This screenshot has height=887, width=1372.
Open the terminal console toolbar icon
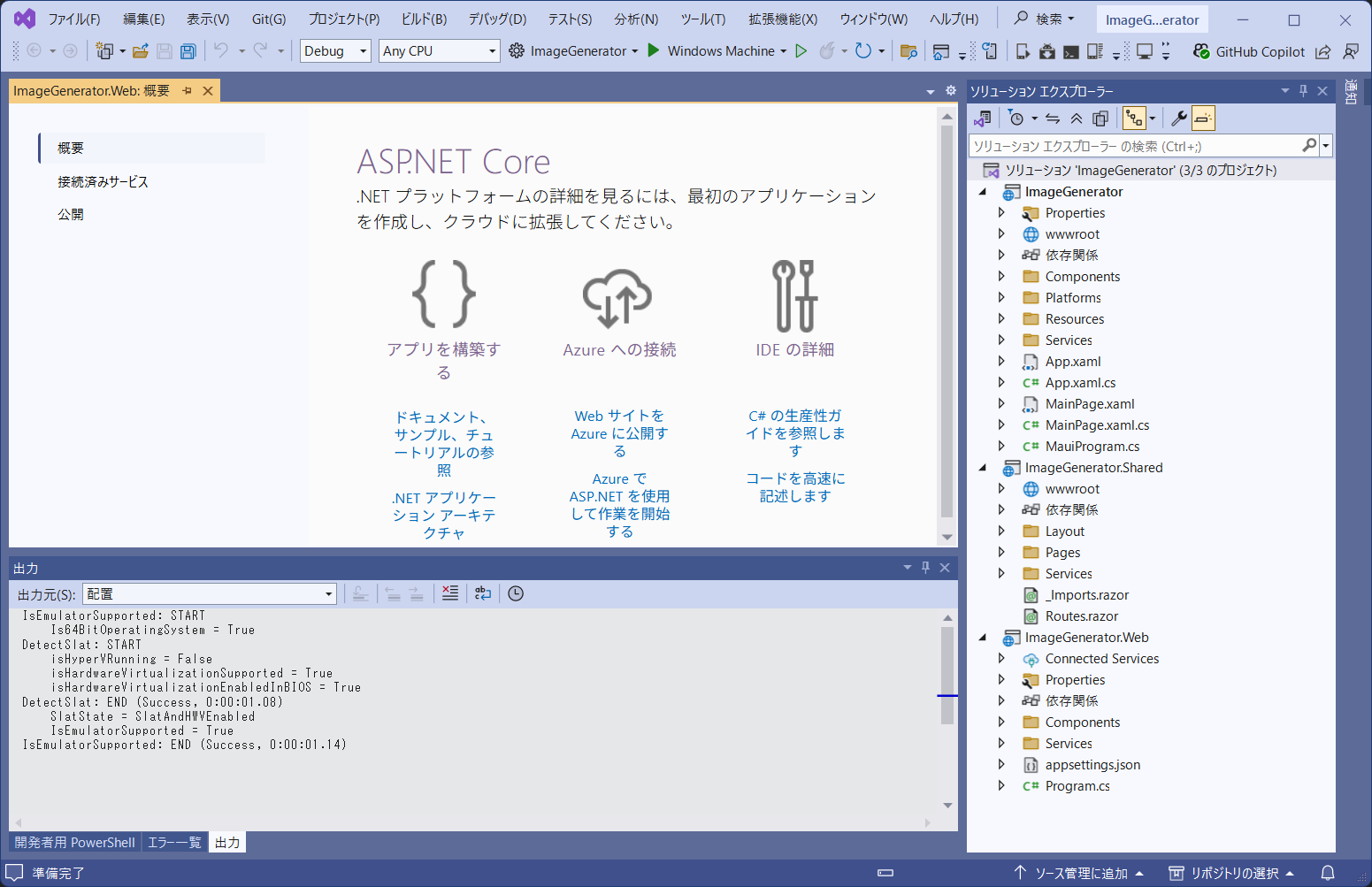click(1071, 51)
